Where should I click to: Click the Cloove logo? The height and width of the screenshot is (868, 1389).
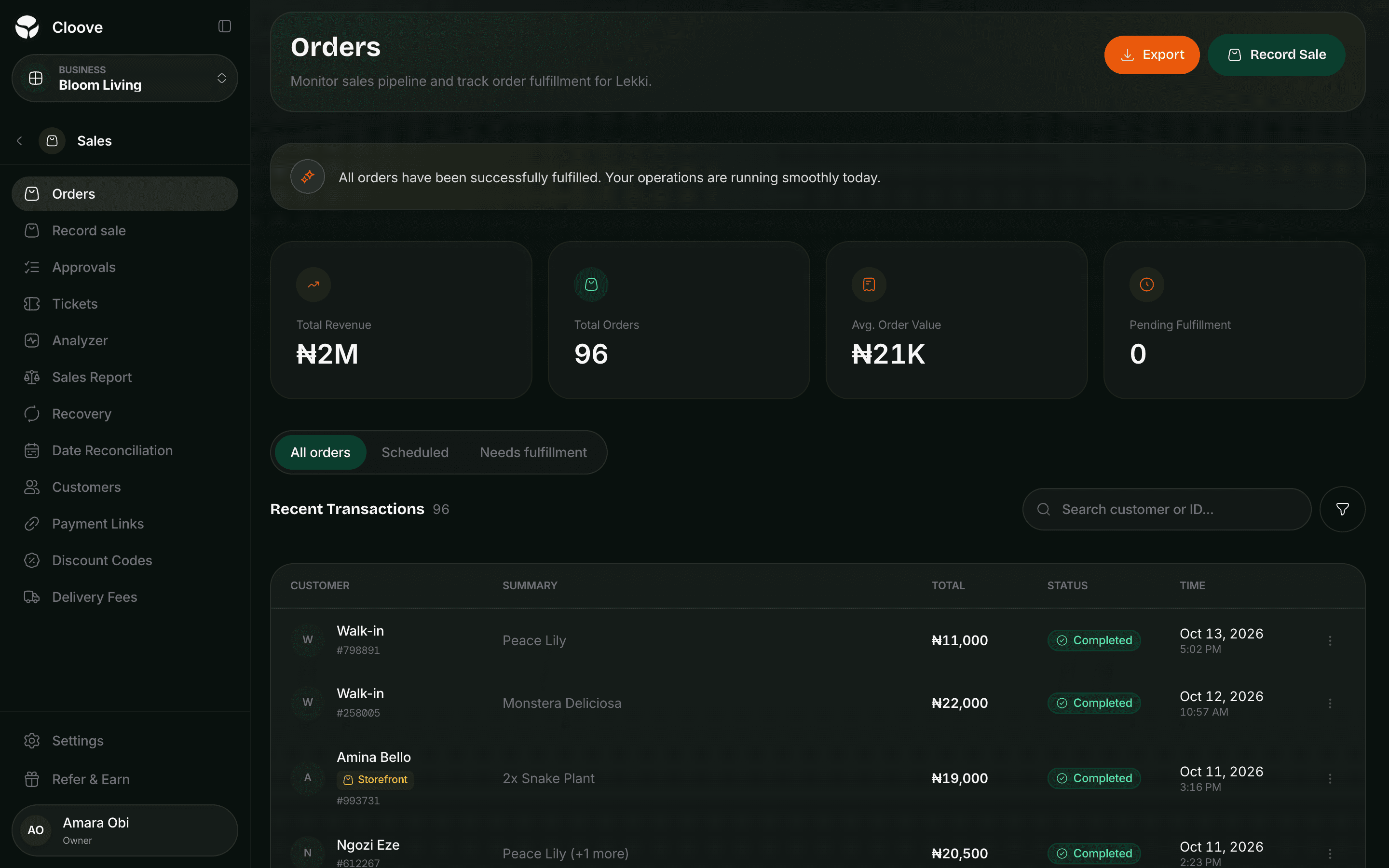[x=27, y=27]
